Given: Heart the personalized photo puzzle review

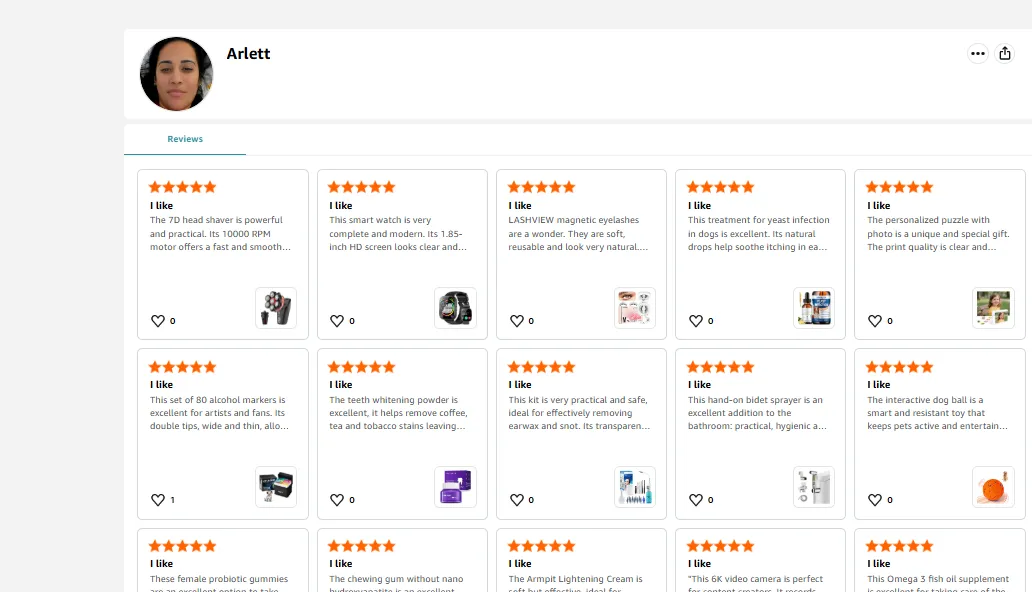Looking at the screenshot, I should [x=875, y=321].
